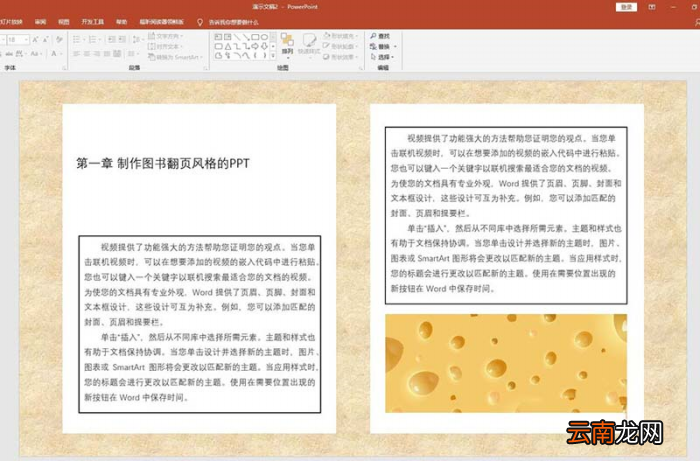Screen dimensions: 700x461
Task: Open the 福昕阅读器领鲜版 tab
Action: [162, 22]
